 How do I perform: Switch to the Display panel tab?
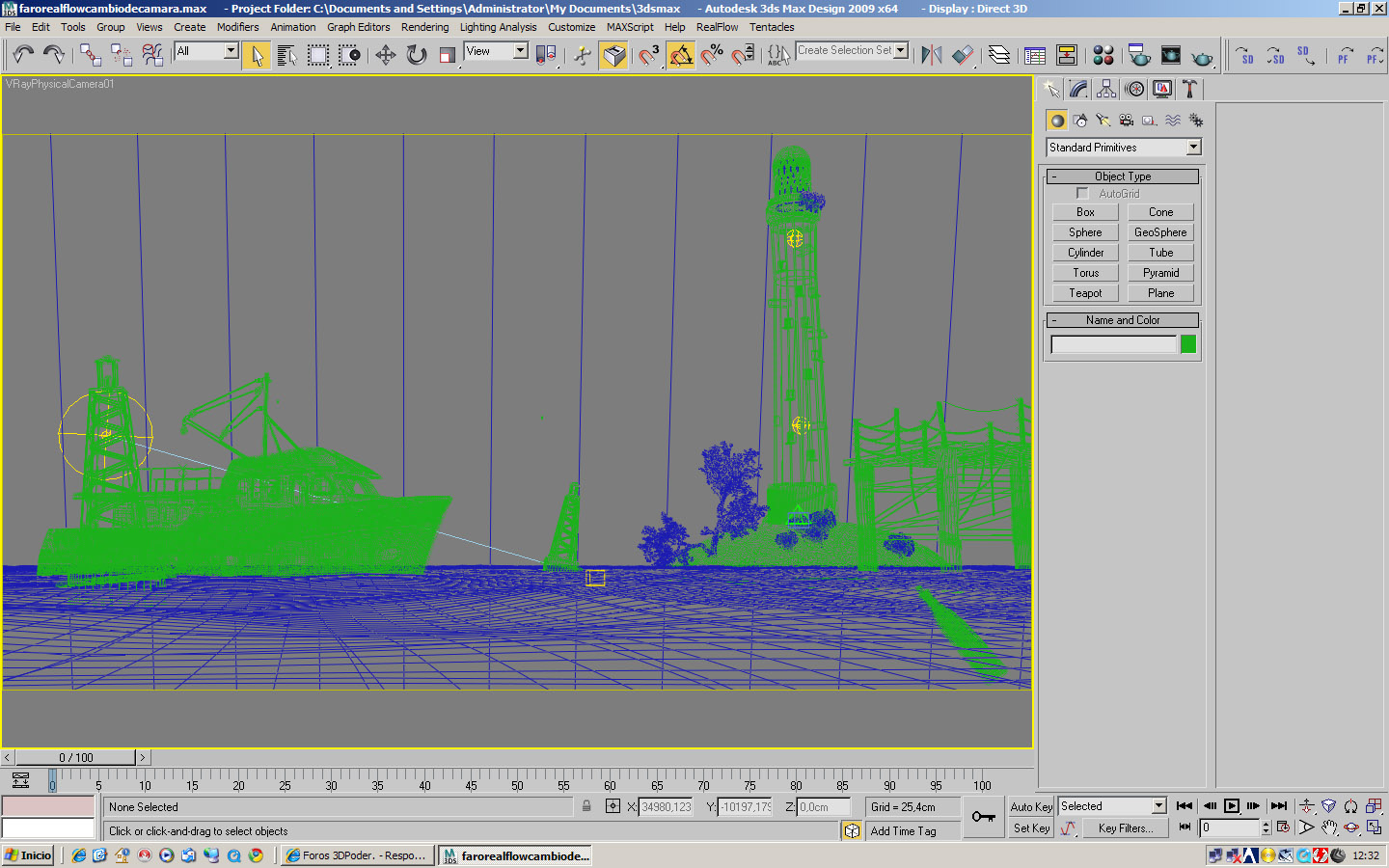click(1162, 89)
